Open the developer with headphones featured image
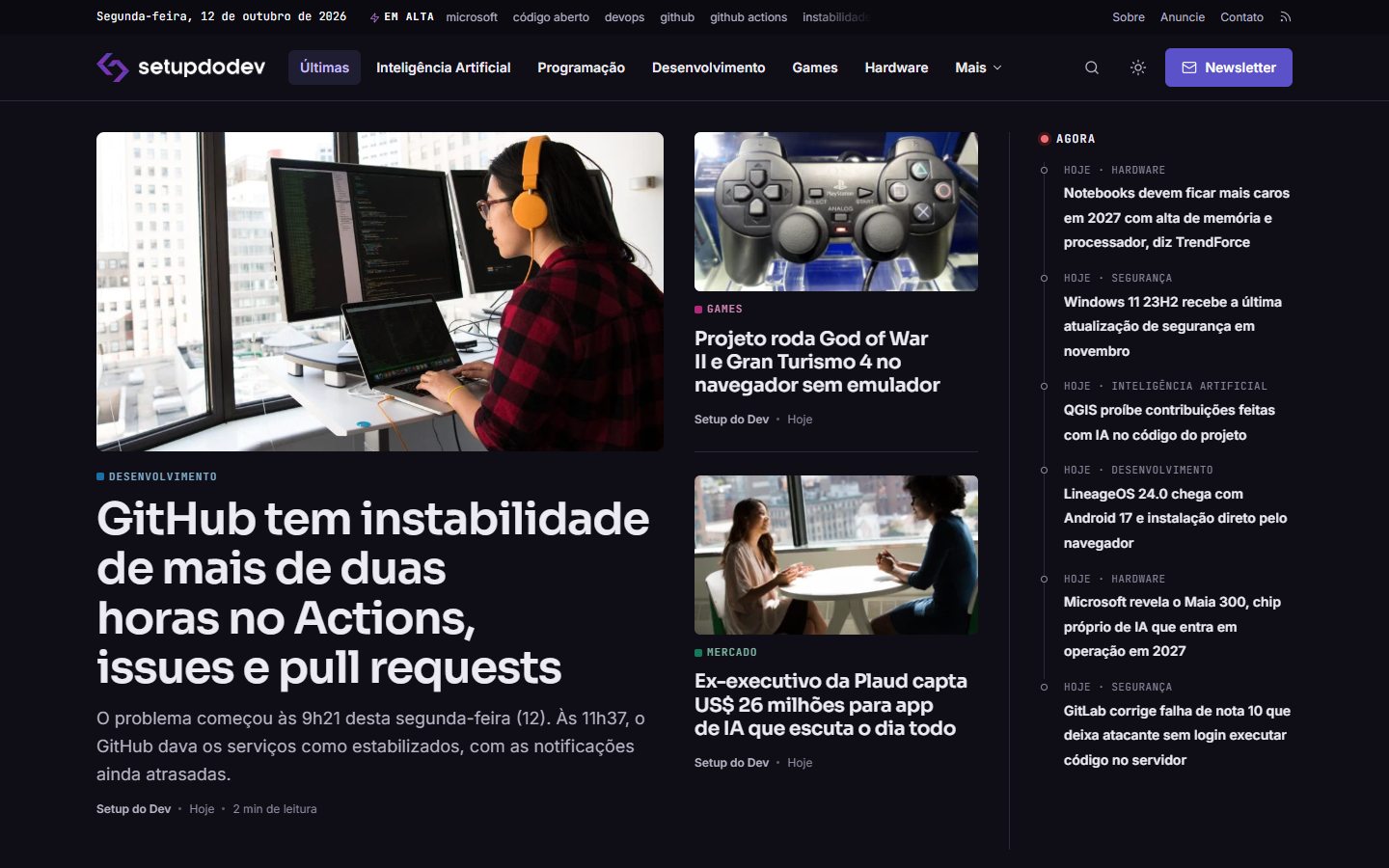Image resolution: width=1389 pixels, height=868 pixels. pos(380,291)
